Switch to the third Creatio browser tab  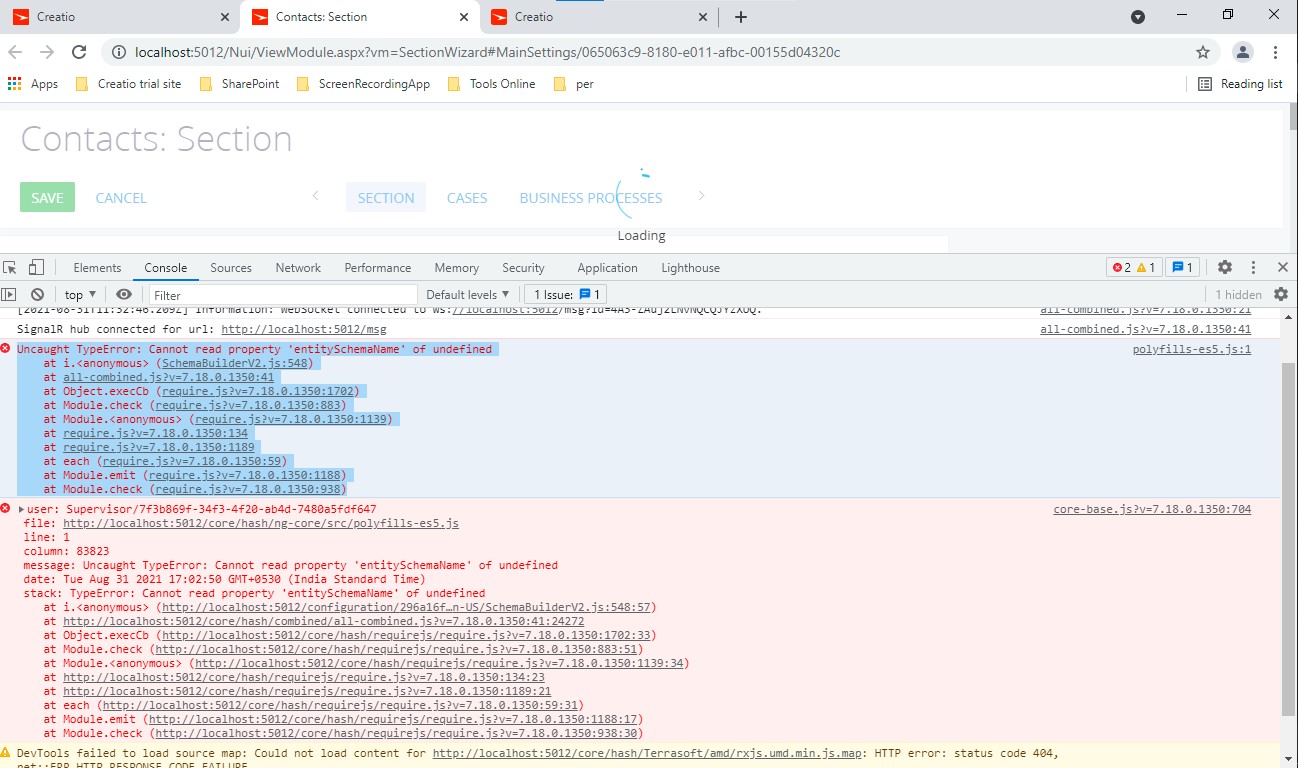pos(600,17)
